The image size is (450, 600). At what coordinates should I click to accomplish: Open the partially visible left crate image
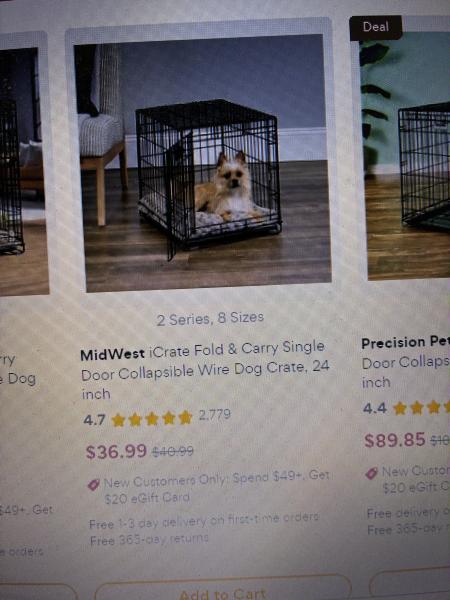[23, 170]
